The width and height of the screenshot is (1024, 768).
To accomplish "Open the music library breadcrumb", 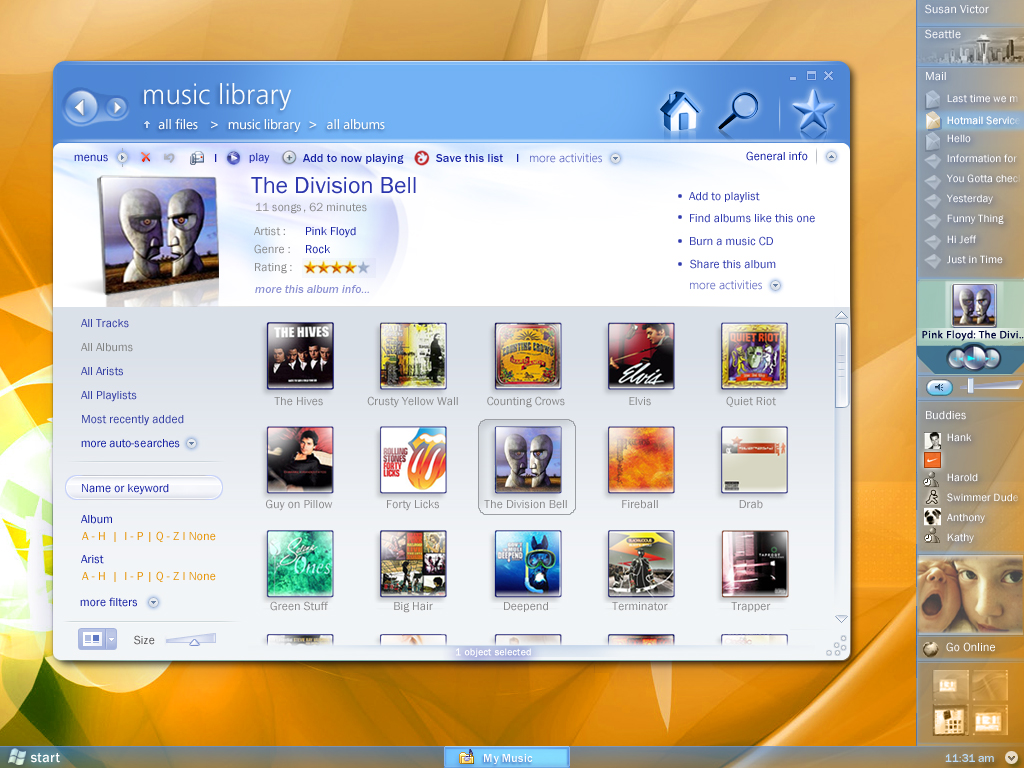I will [x=264, y=125].
